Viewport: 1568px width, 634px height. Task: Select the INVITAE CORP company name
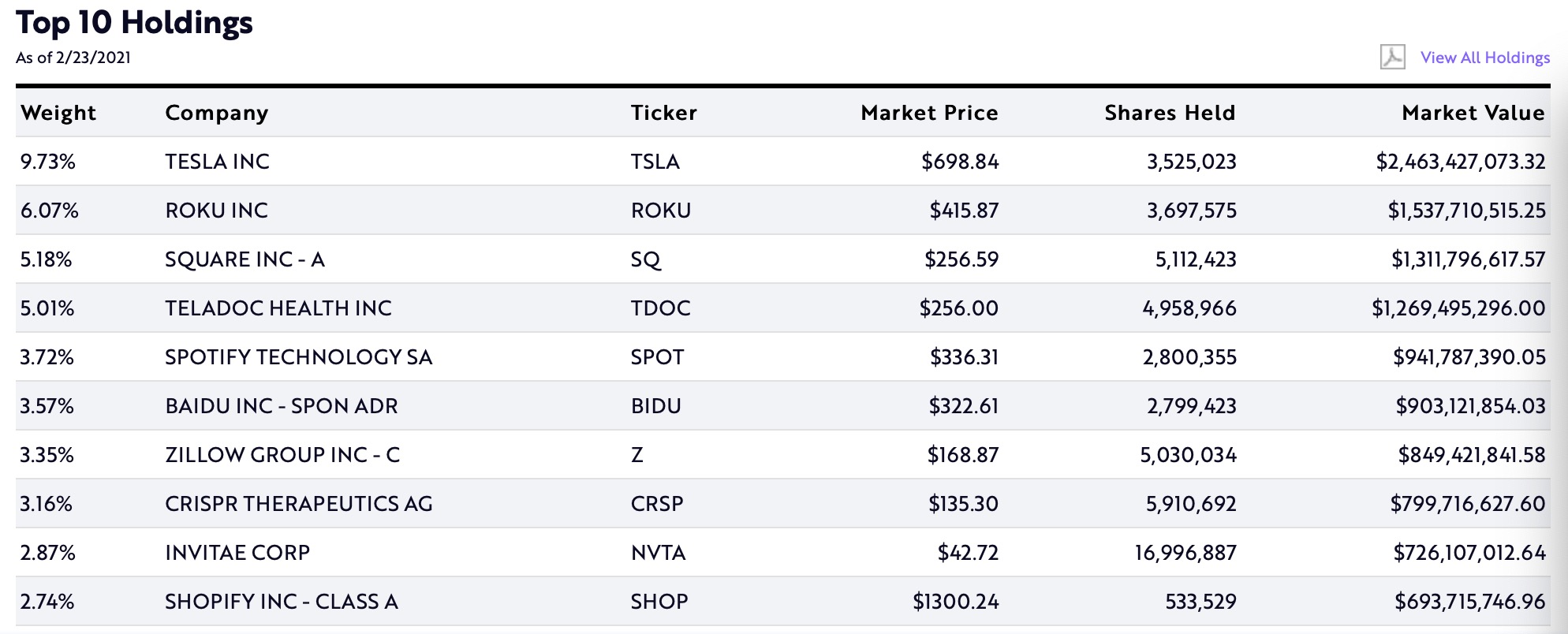[x=237, y=553]
